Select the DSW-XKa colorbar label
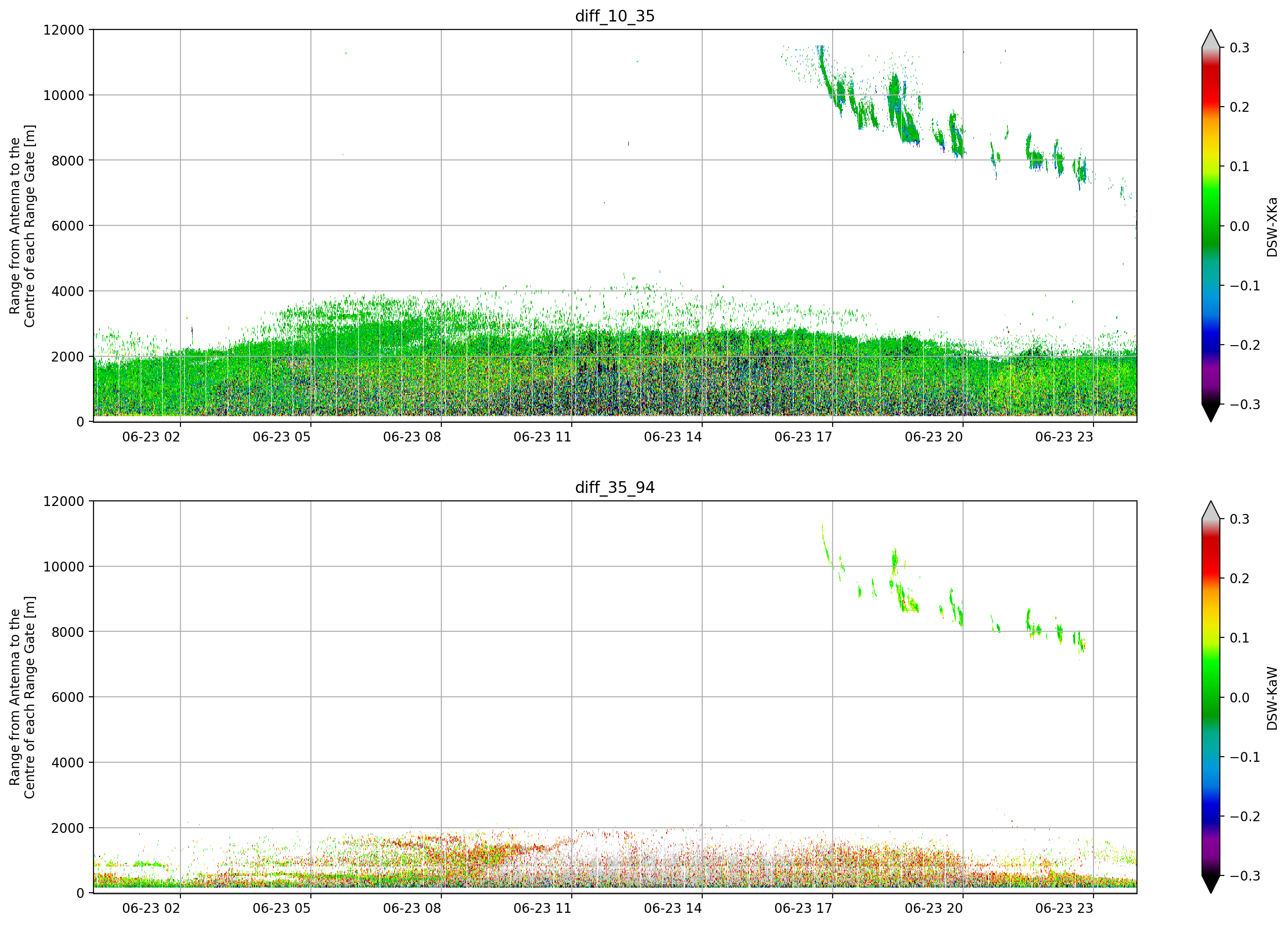The image size is (1288, 925). 1272,227
